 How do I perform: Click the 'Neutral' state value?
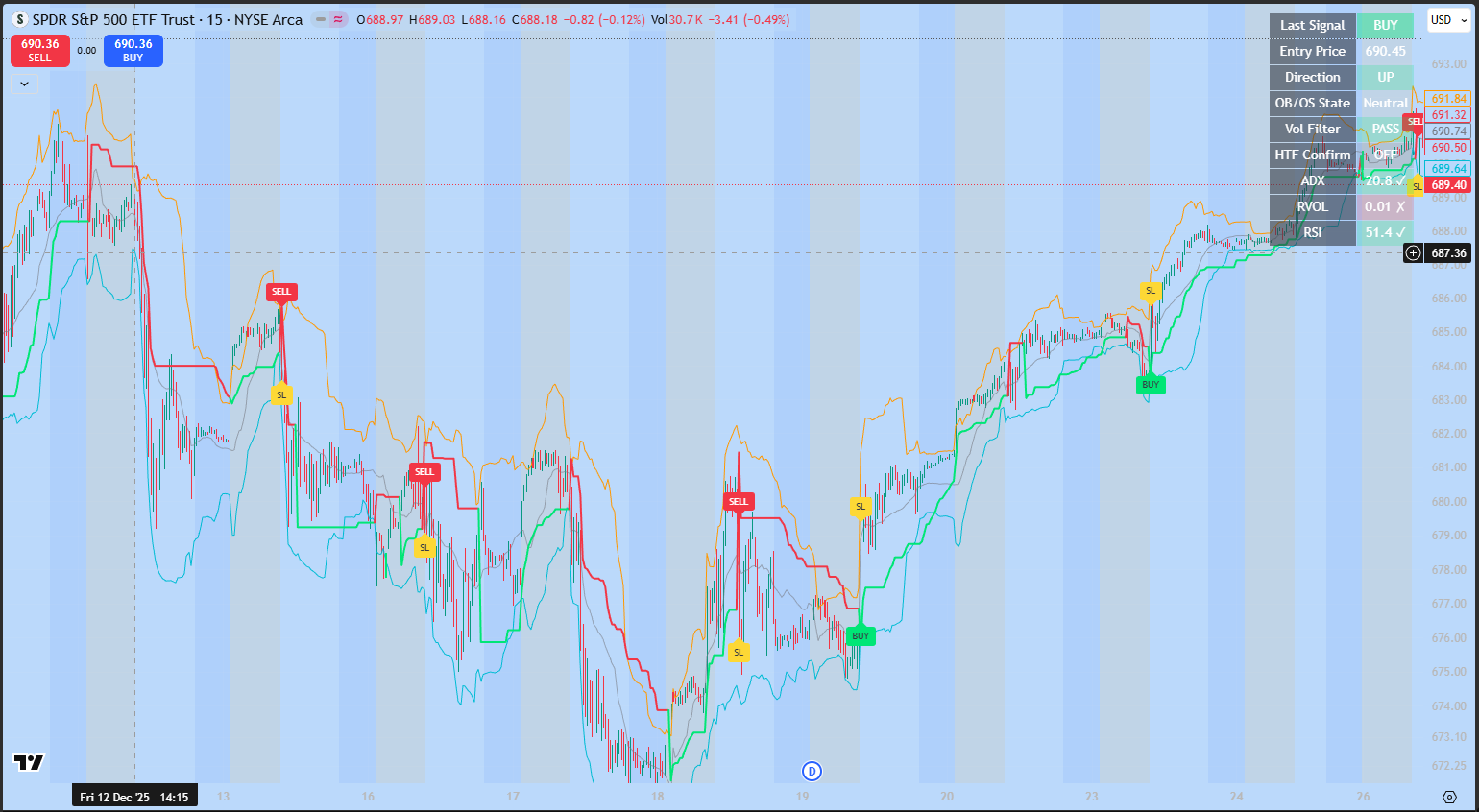click(x=1385, y=104)
